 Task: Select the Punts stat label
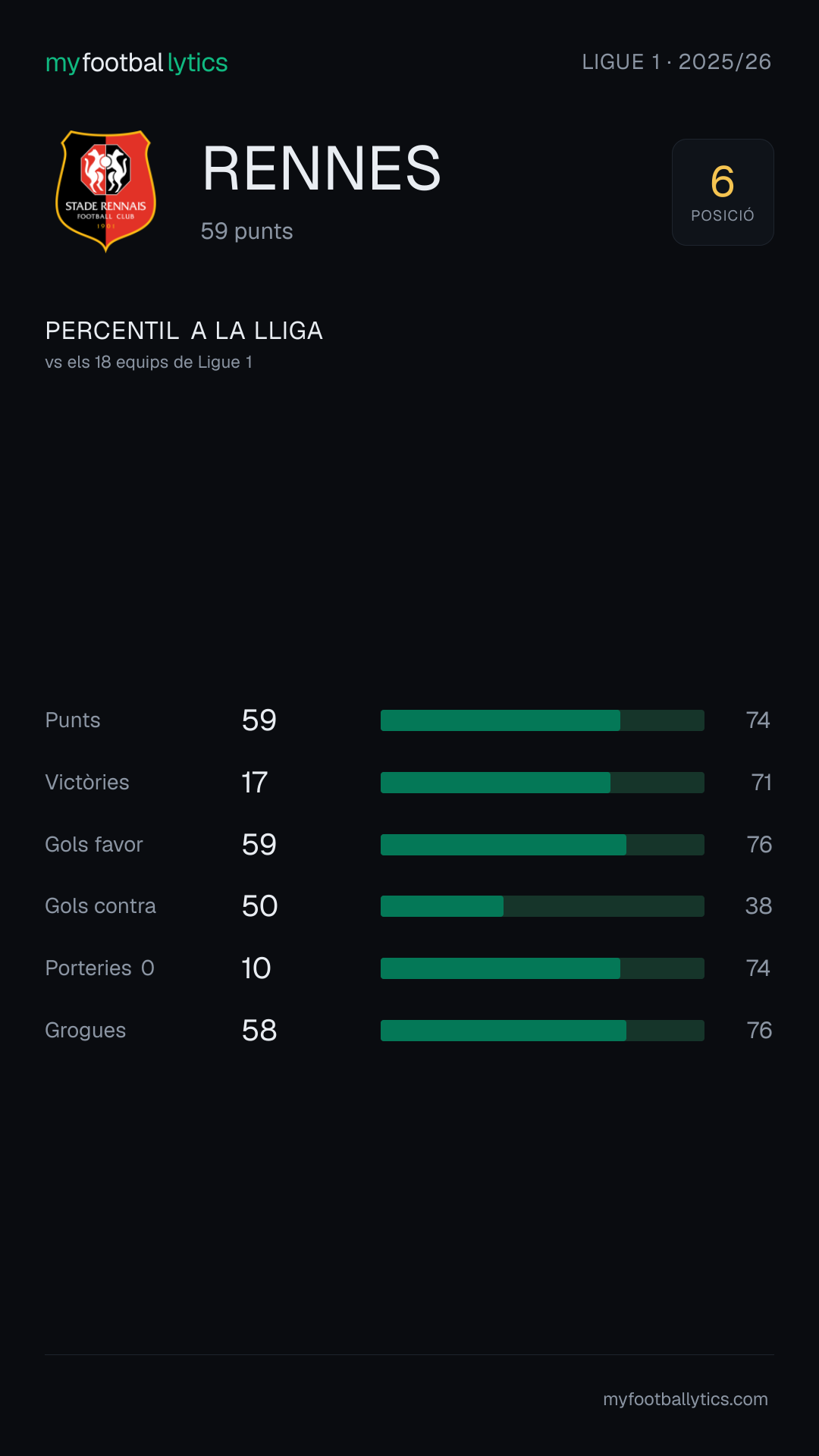point(73,720)
